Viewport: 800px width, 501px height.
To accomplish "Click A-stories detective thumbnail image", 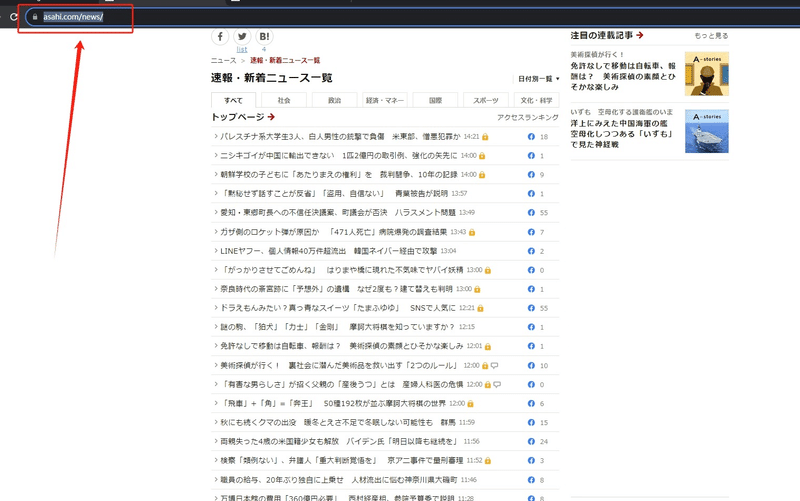I will click(706, 73).
